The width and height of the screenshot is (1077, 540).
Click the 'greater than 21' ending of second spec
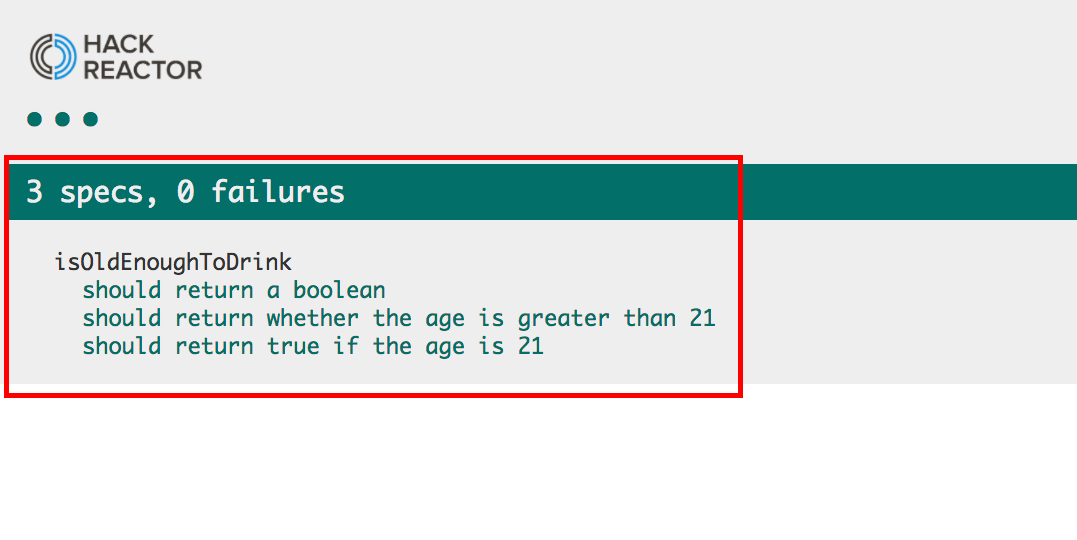tap(617, 319)
